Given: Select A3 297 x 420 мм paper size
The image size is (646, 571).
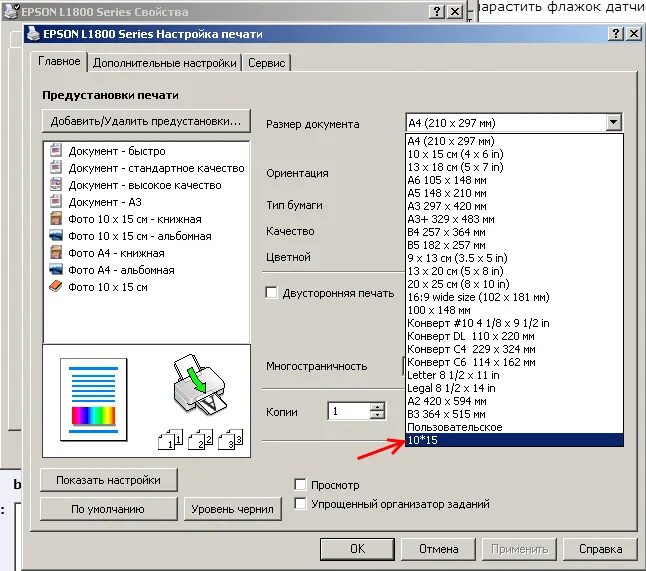Looking at the screenshot, I should [x=514, y=206].
